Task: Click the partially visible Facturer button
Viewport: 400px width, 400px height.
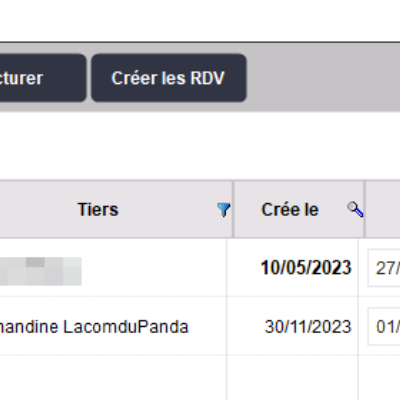Action: (x=43, y=78)
